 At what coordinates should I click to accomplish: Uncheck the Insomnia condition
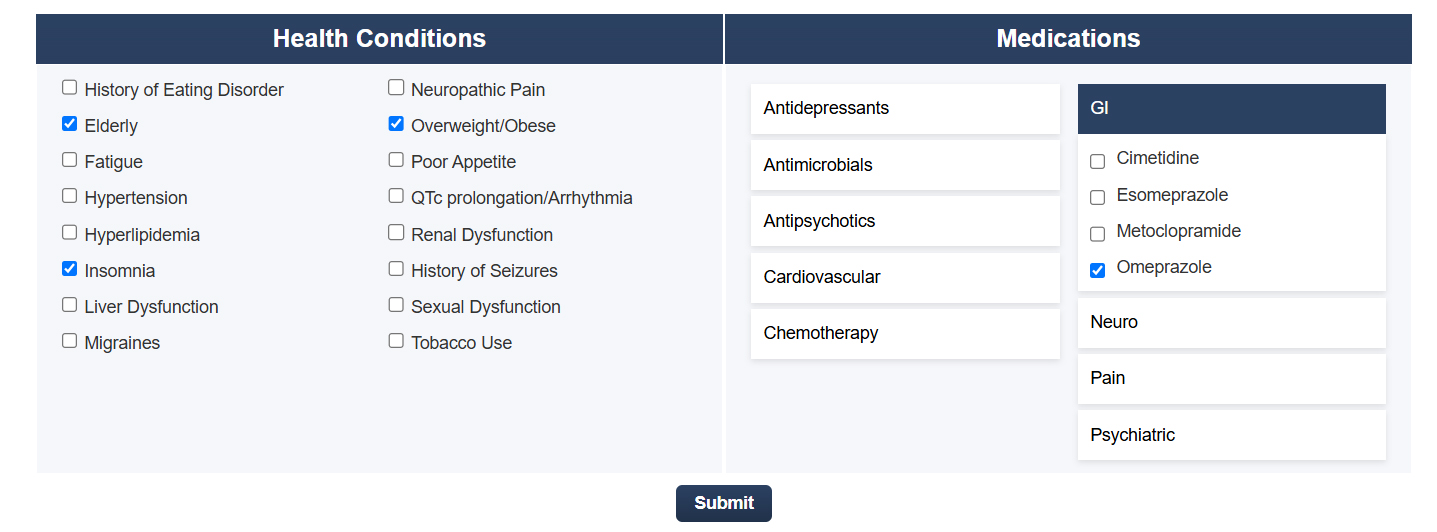[x=69, y=269]
